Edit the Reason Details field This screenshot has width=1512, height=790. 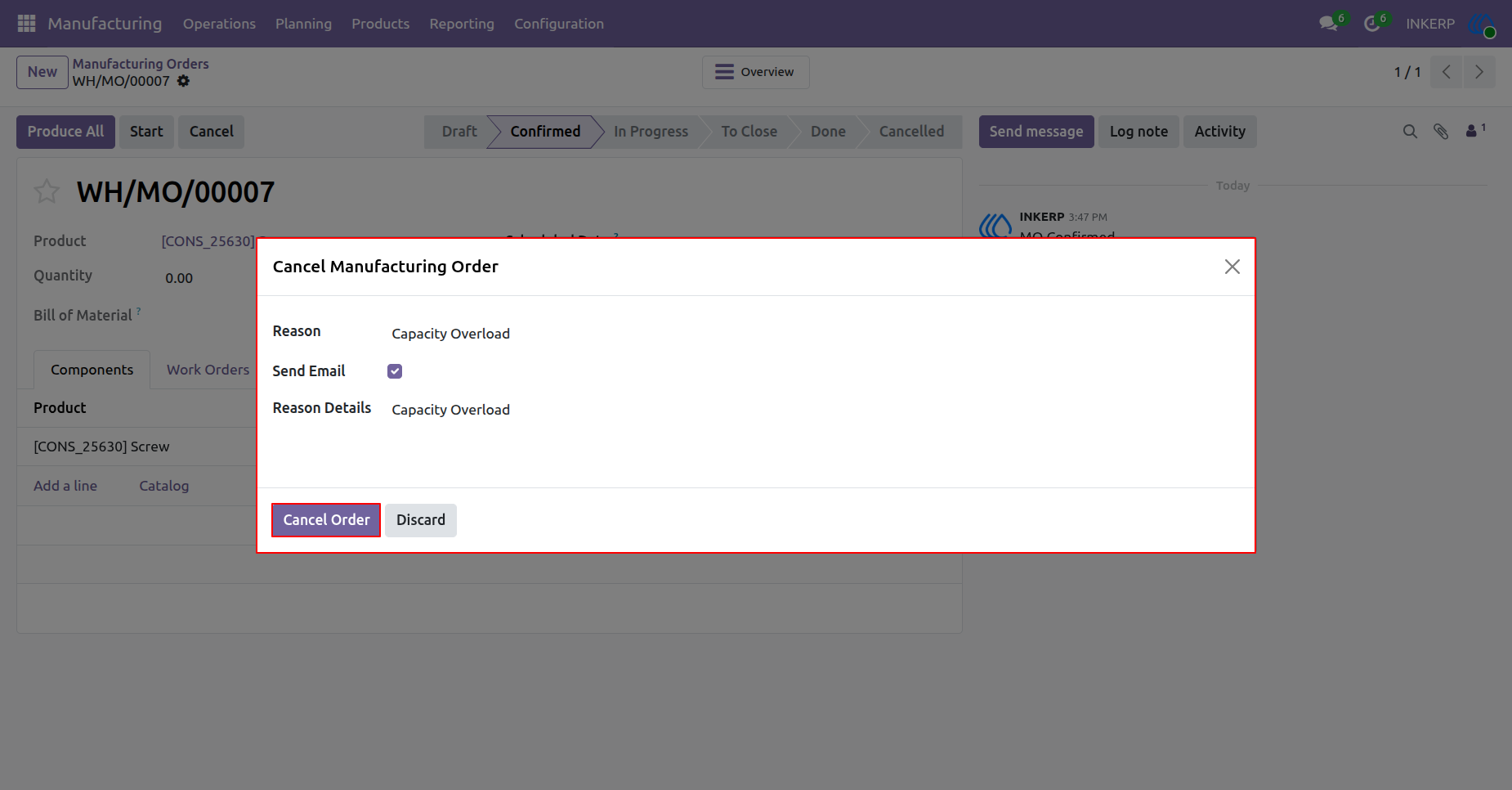click(815, 410)
